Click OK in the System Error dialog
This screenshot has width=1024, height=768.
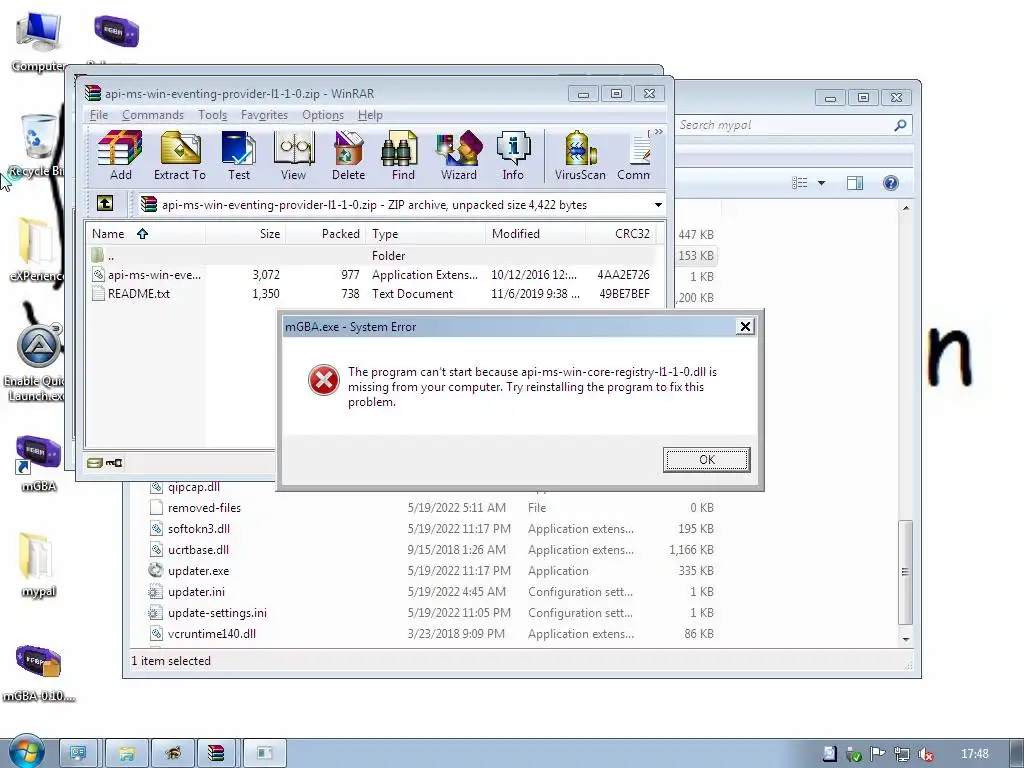(707, 460)
